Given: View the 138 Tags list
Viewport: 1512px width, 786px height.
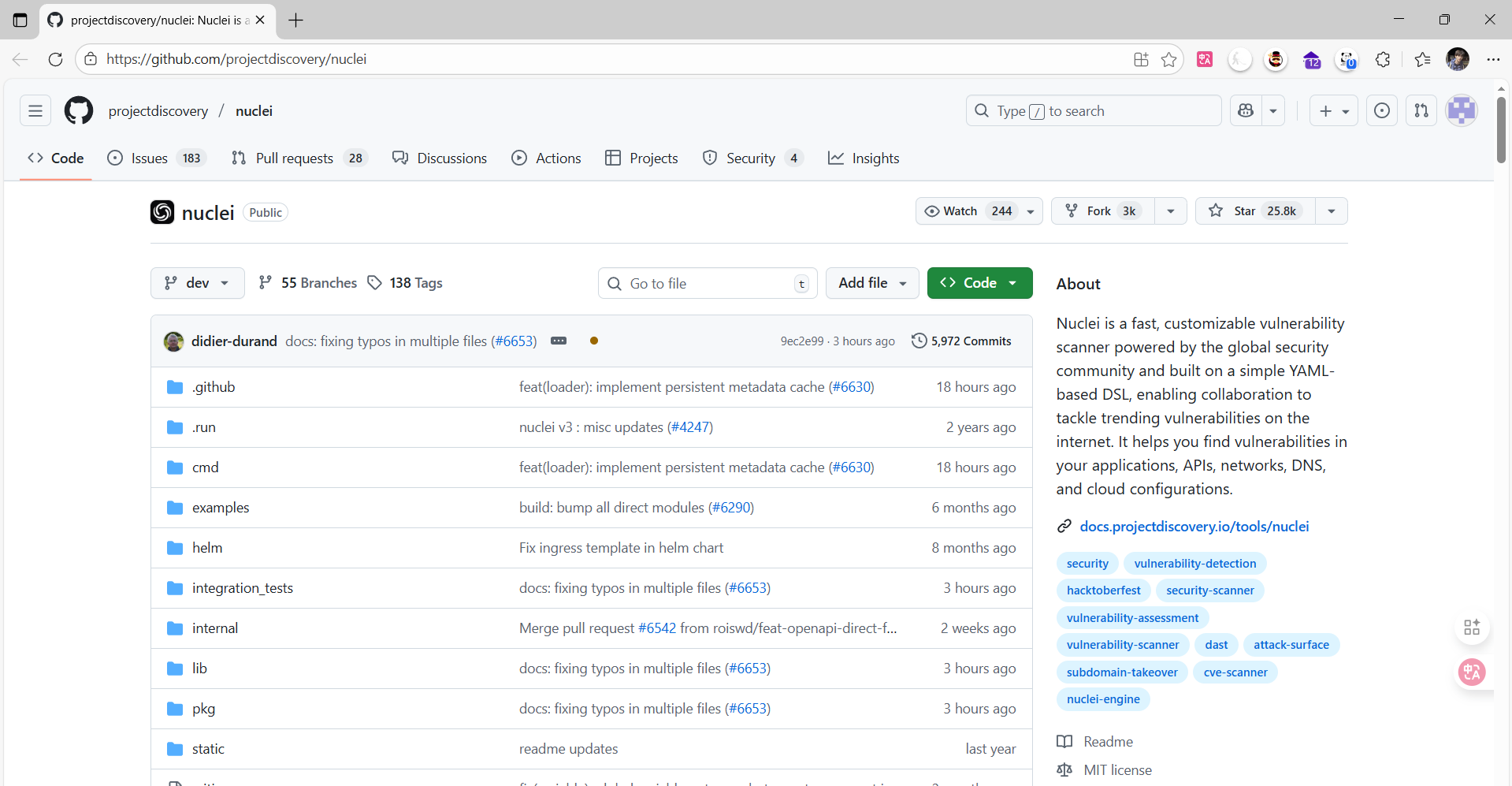Looking at the screenshot, I should (405, 283).
